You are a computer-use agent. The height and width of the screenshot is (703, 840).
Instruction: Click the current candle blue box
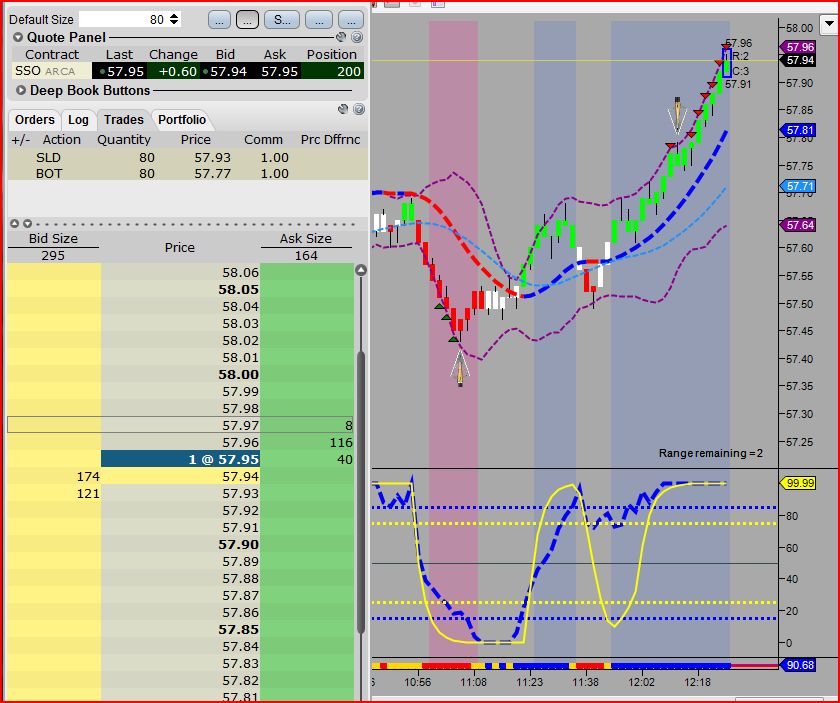pyautogui.click(x=726, y=63)
